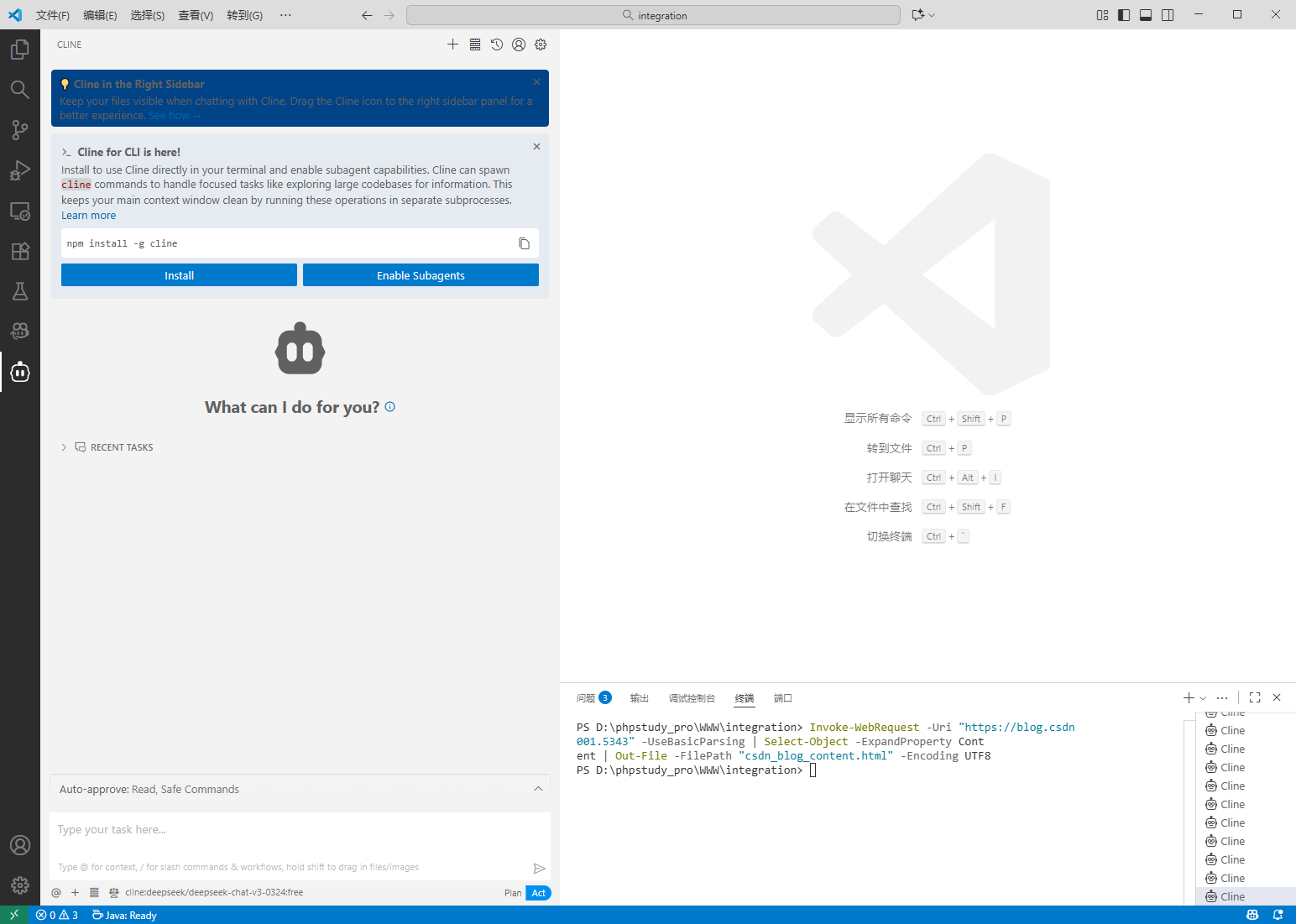
Task: Dismiss the Right Sidebar banner
Action: point(536,82)
